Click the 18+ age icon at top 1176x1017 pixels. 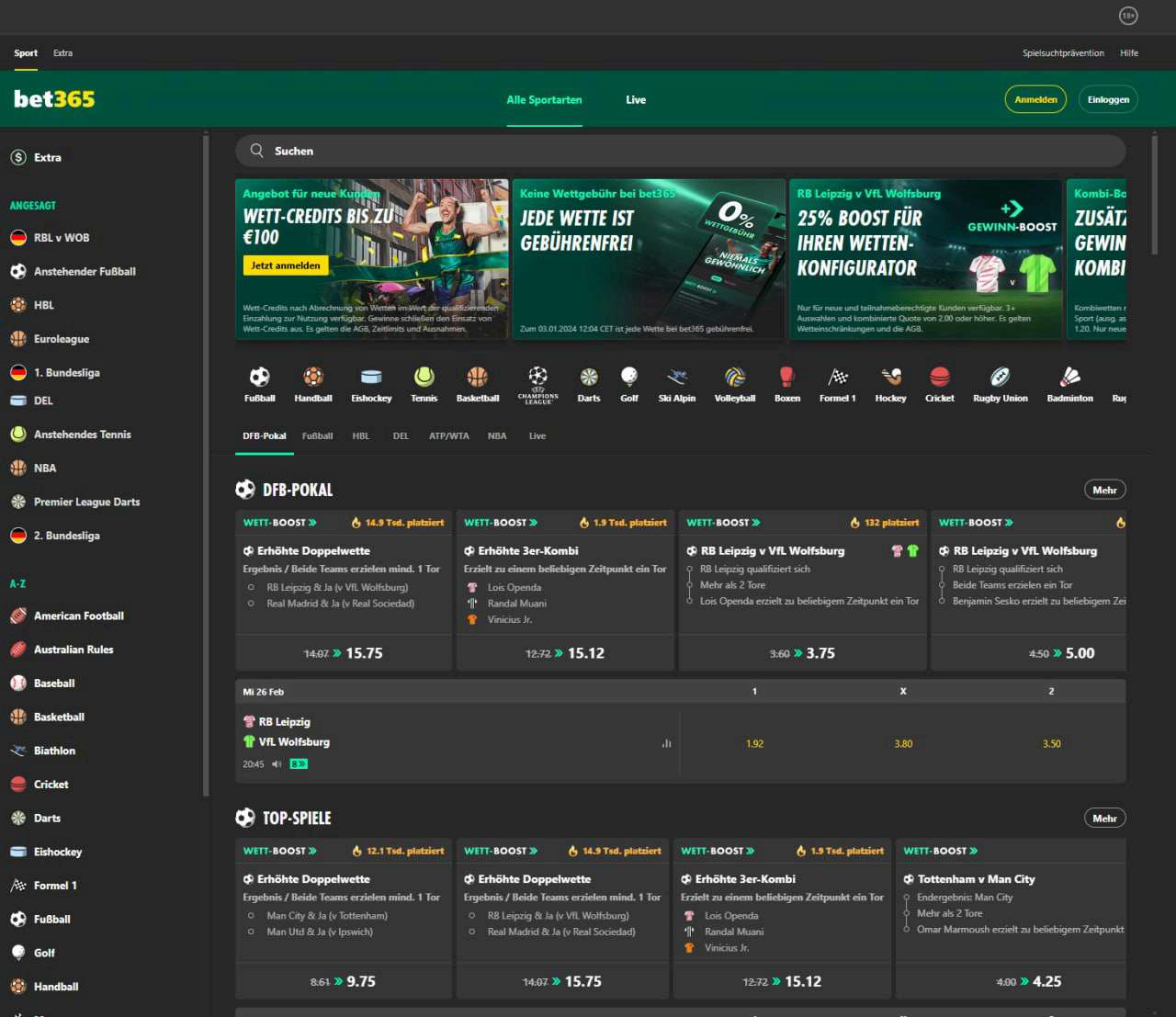pos(1128,16)
